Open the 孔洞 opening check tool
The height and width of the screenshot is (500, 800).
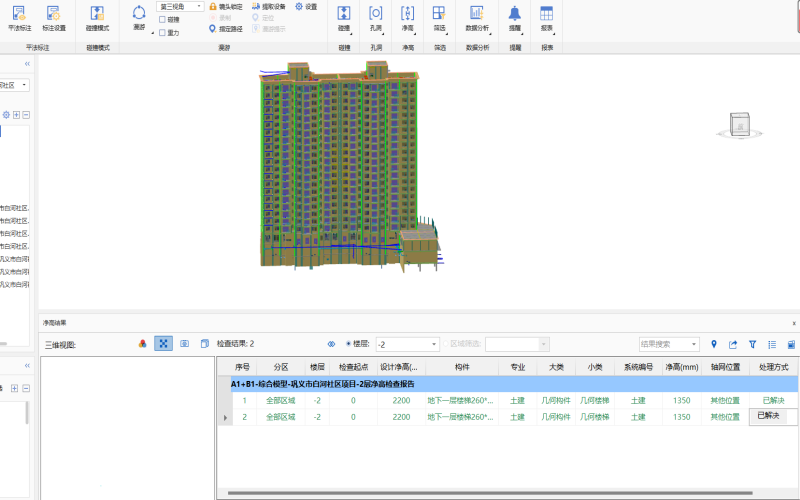(376, 19)
